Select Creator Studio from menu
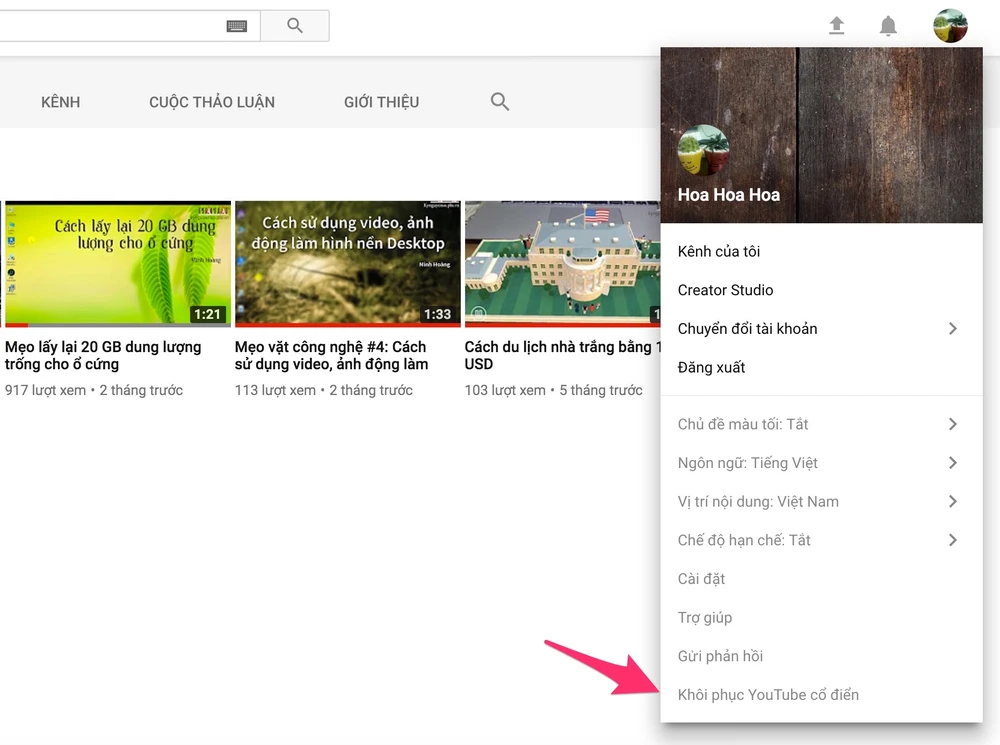The height and width of the screenshot is (745, 1000). (x=725, y=290)
